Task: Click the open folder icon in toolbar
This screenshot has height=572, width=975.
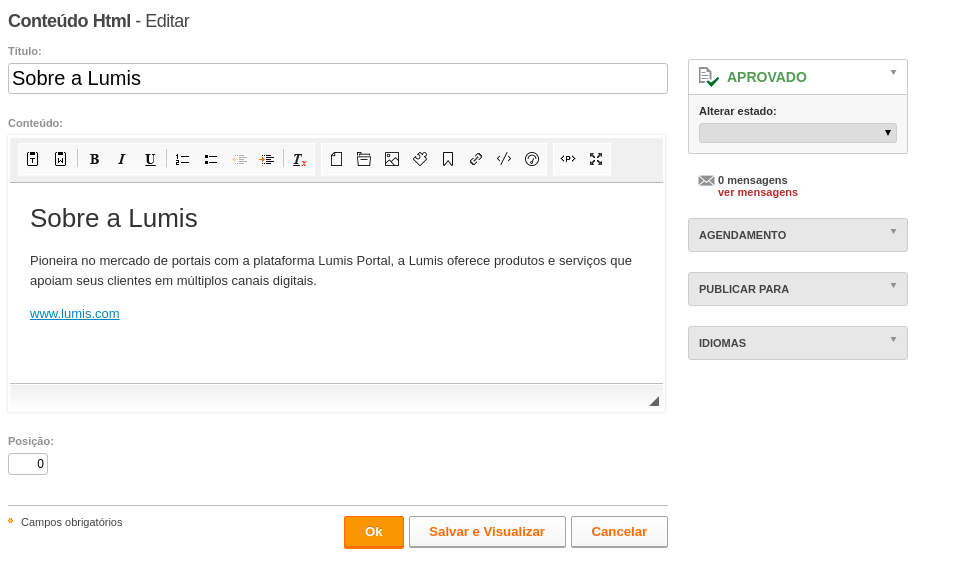Action: [x=364, y=159]
